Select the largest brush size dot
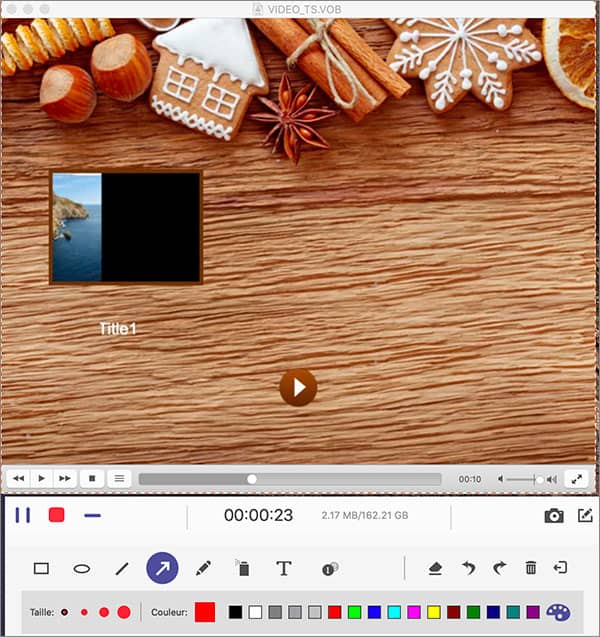This screenshot has width=600, height=637. pos(124,611)
